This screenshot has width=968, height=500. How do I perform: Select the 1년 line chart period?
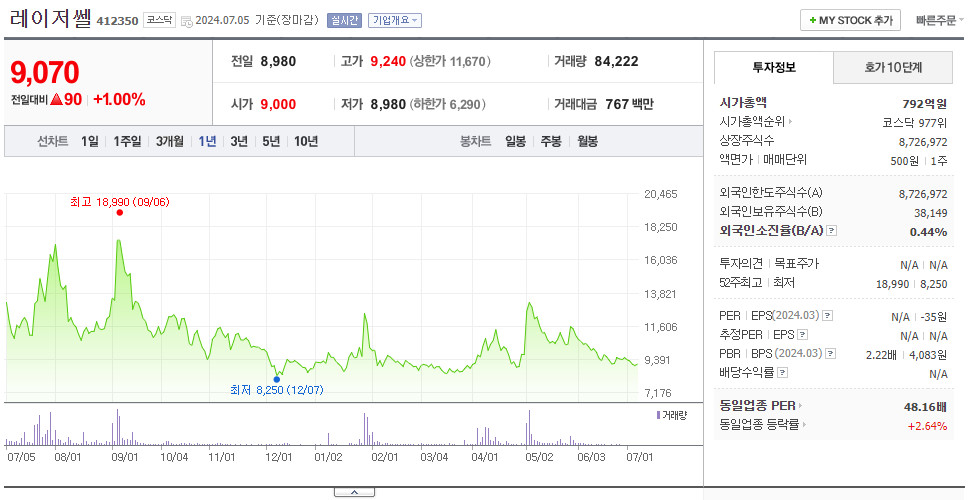pyautogui.click(x=207, y=141)
